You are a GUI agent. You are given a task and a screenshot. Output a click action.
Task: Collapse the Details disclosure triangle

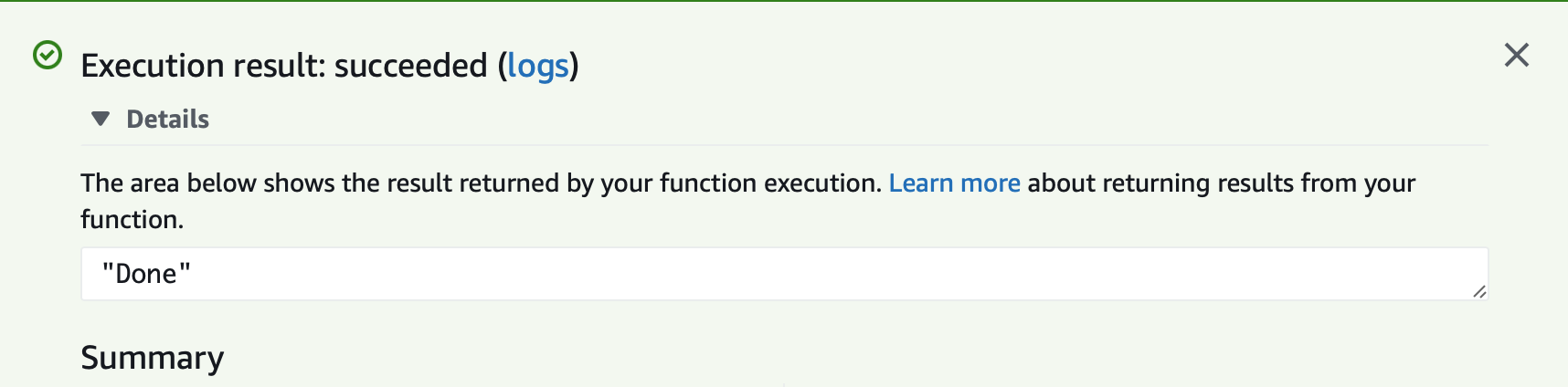click(x=101, y=119)
